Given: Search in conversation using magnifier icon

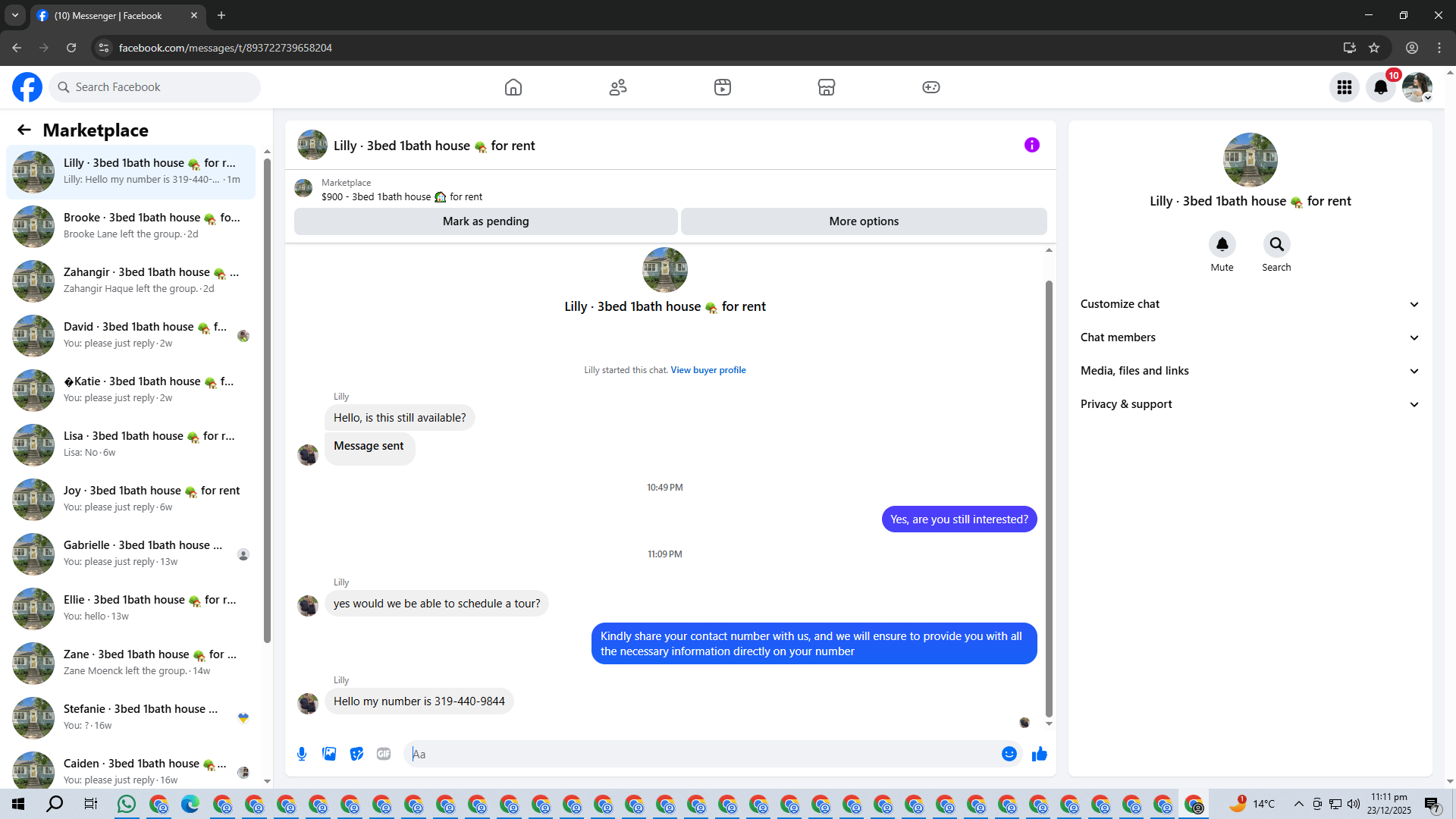Looking at the screenshot, I should click(x=1276, y=244).
